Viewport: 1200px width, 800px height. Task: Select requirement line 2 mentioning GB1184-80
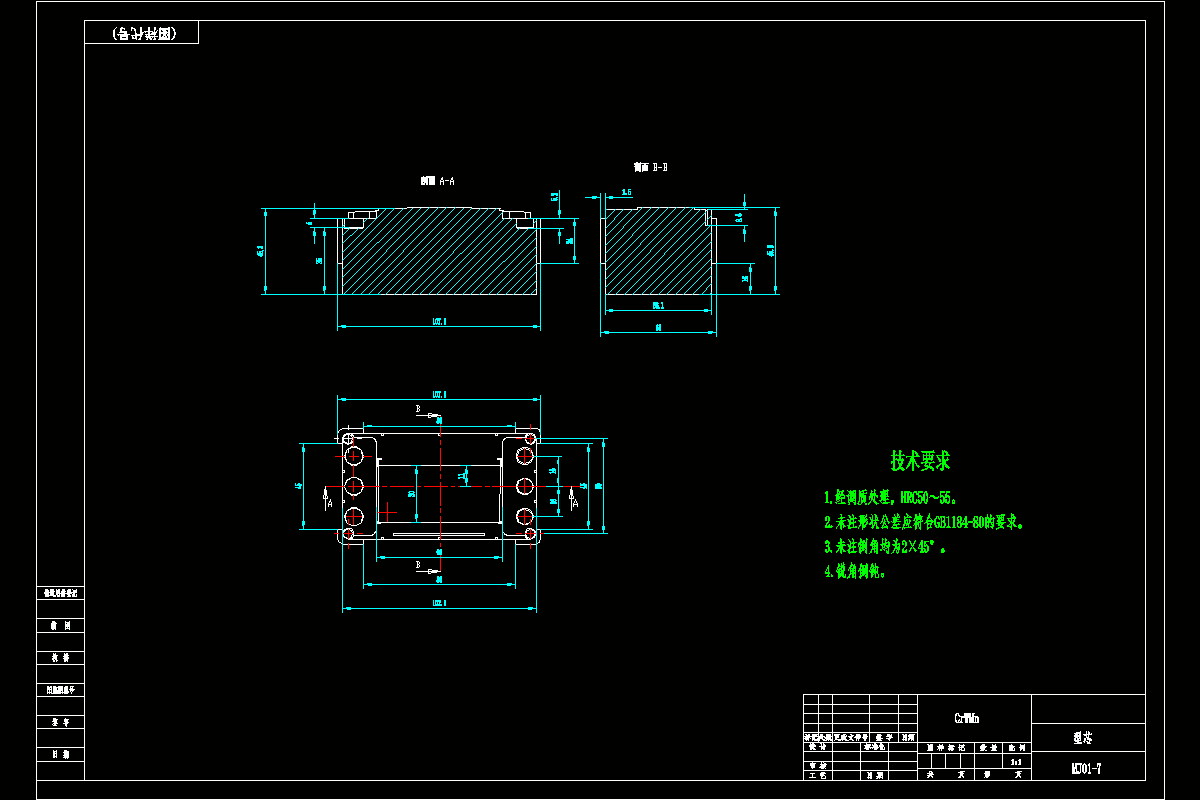[x=924, y=522]
